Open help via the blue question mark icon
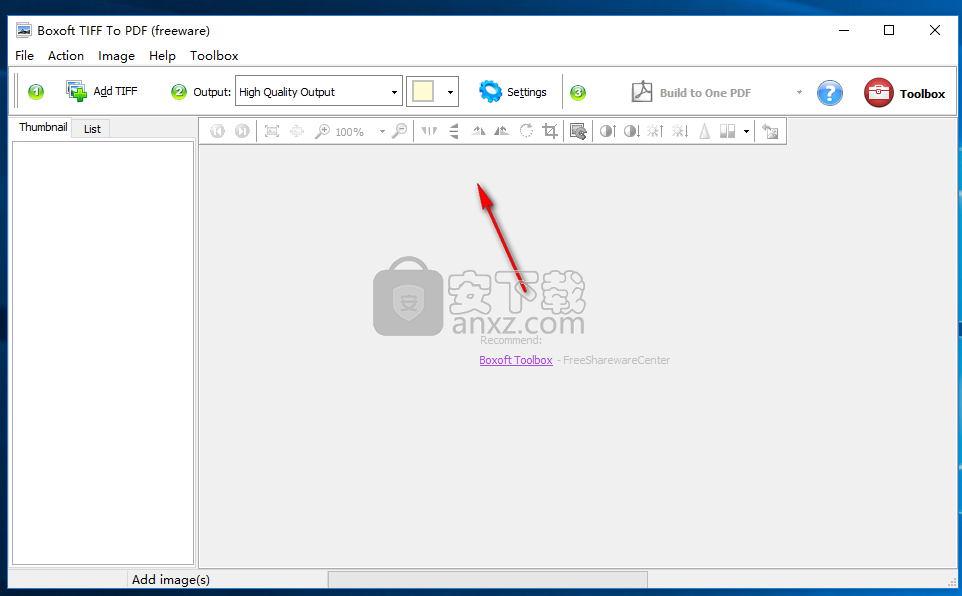Screen dimensions: 962x596 click(829, 93)
